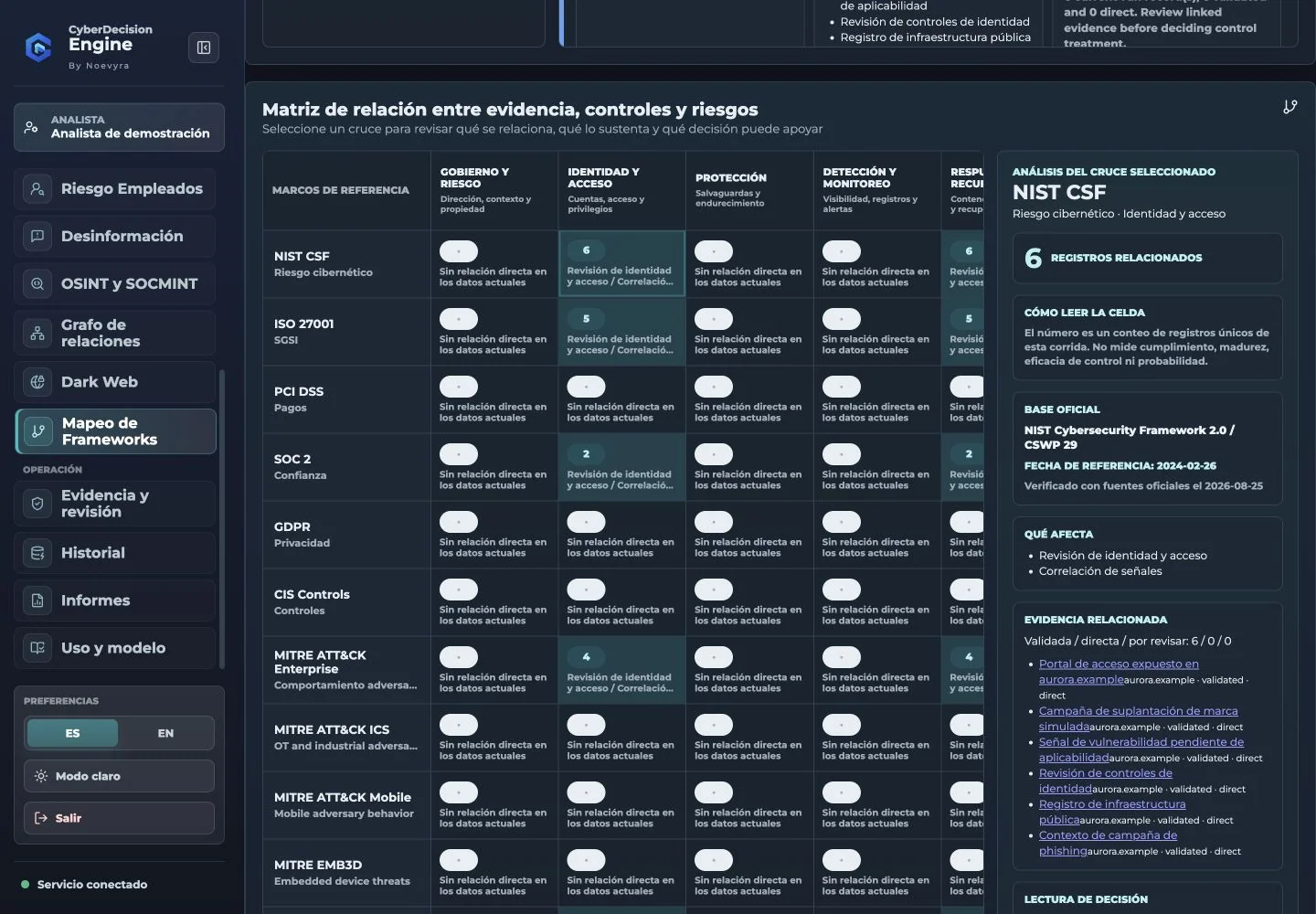Open Uso y modelo
Image resolution: width=1316 pixels, height=914 pixels.
(x=115, y=648)
